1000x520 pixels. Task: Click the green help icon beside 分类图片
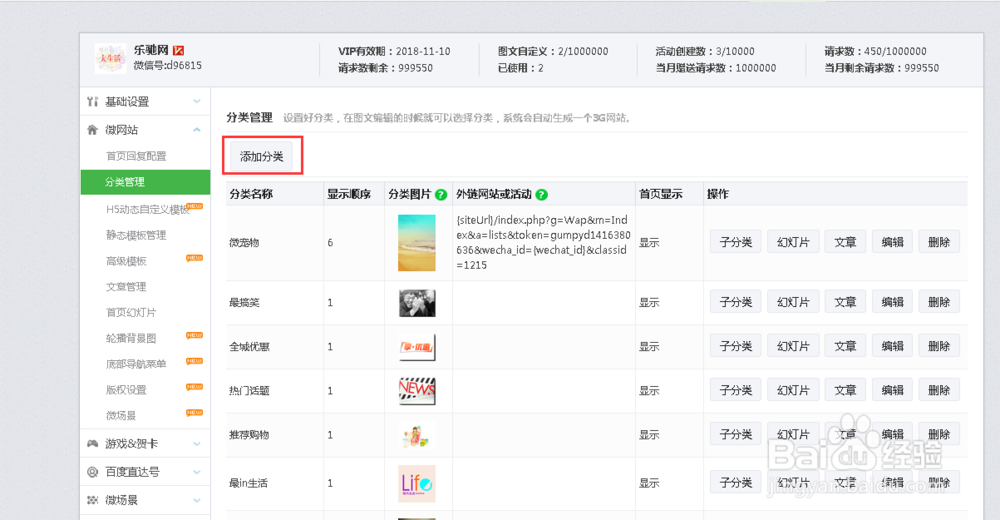point(441,195)
